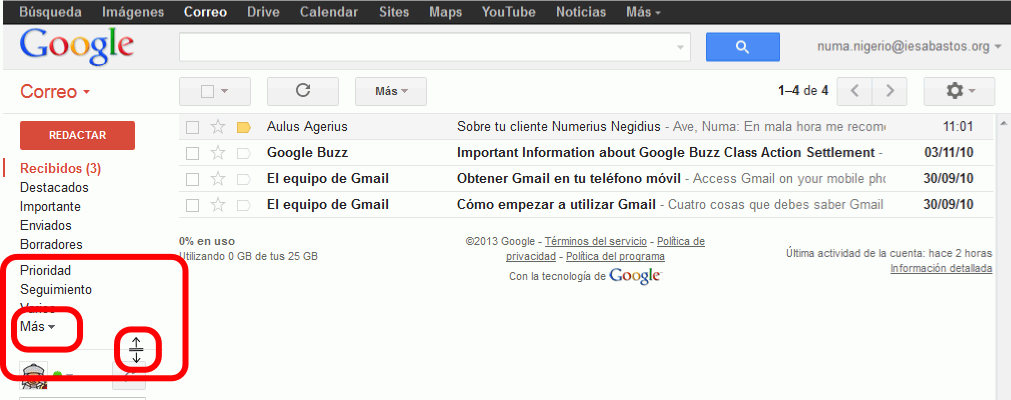
Task: Open the settings gear menu
Action: click(959, 91)
